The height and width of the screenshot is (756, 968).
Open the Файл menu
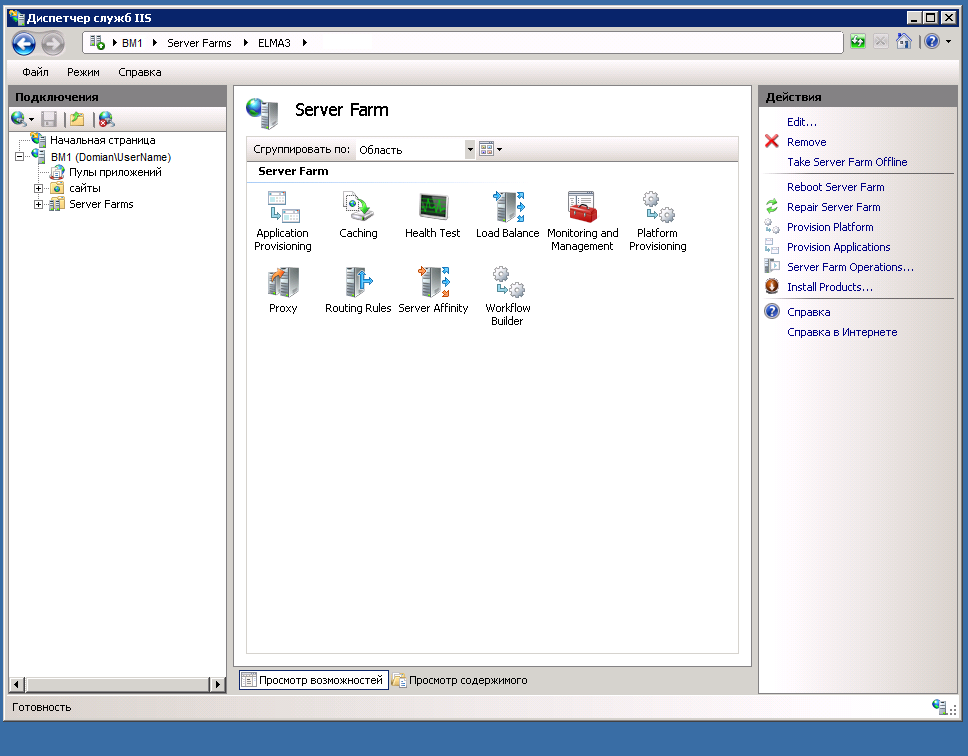[35, 72]
